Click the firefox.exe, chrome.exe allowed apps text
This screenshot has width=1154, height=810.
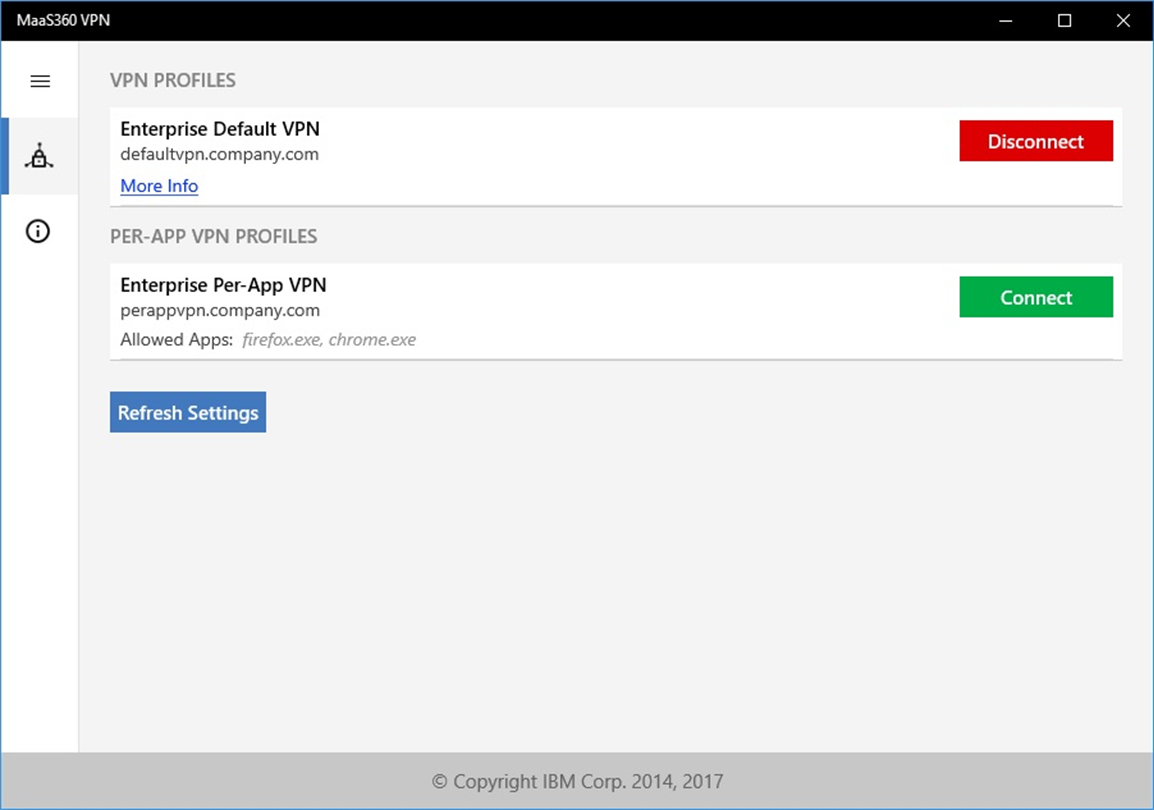click(329, 340)
